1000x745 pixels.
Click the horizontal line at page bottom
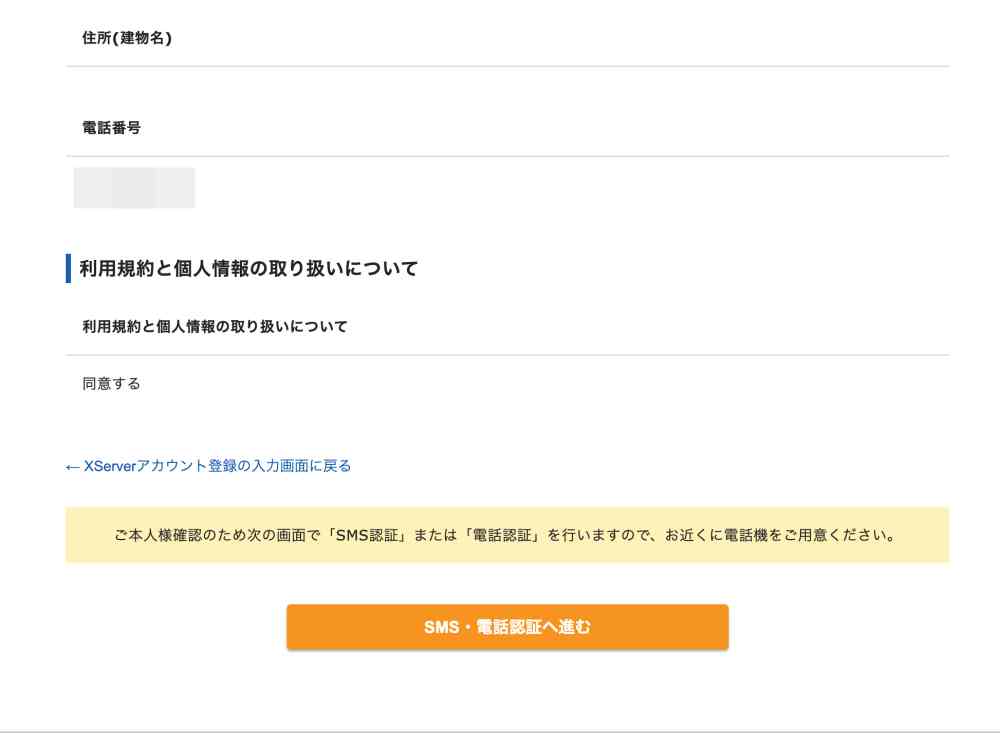500,732
